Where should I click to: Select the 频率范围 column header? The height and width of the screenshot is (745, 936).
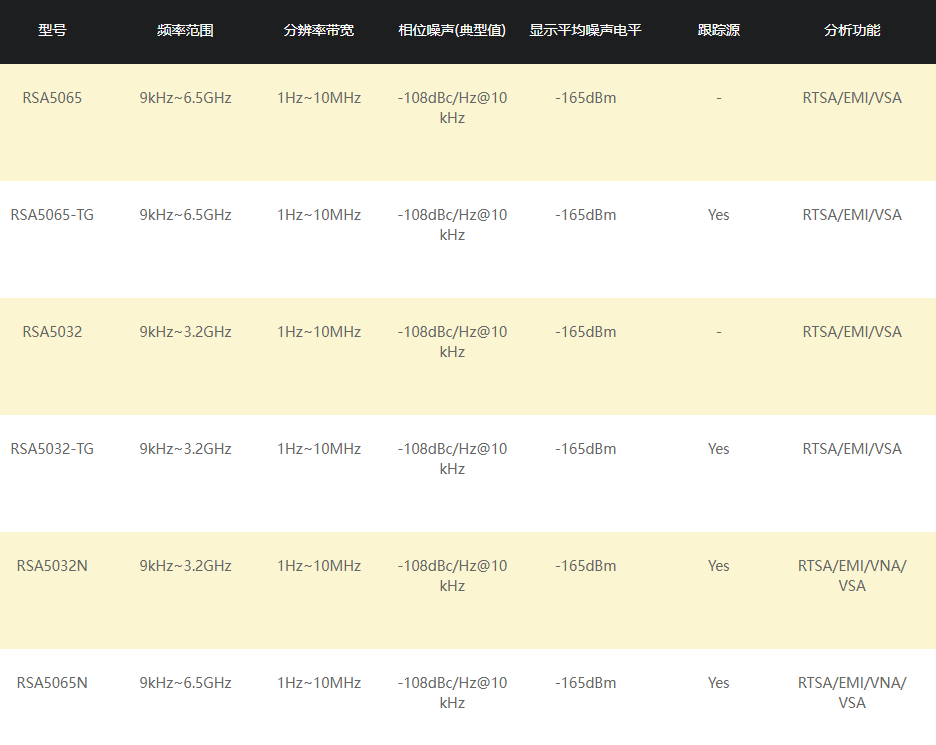[185, 30]
